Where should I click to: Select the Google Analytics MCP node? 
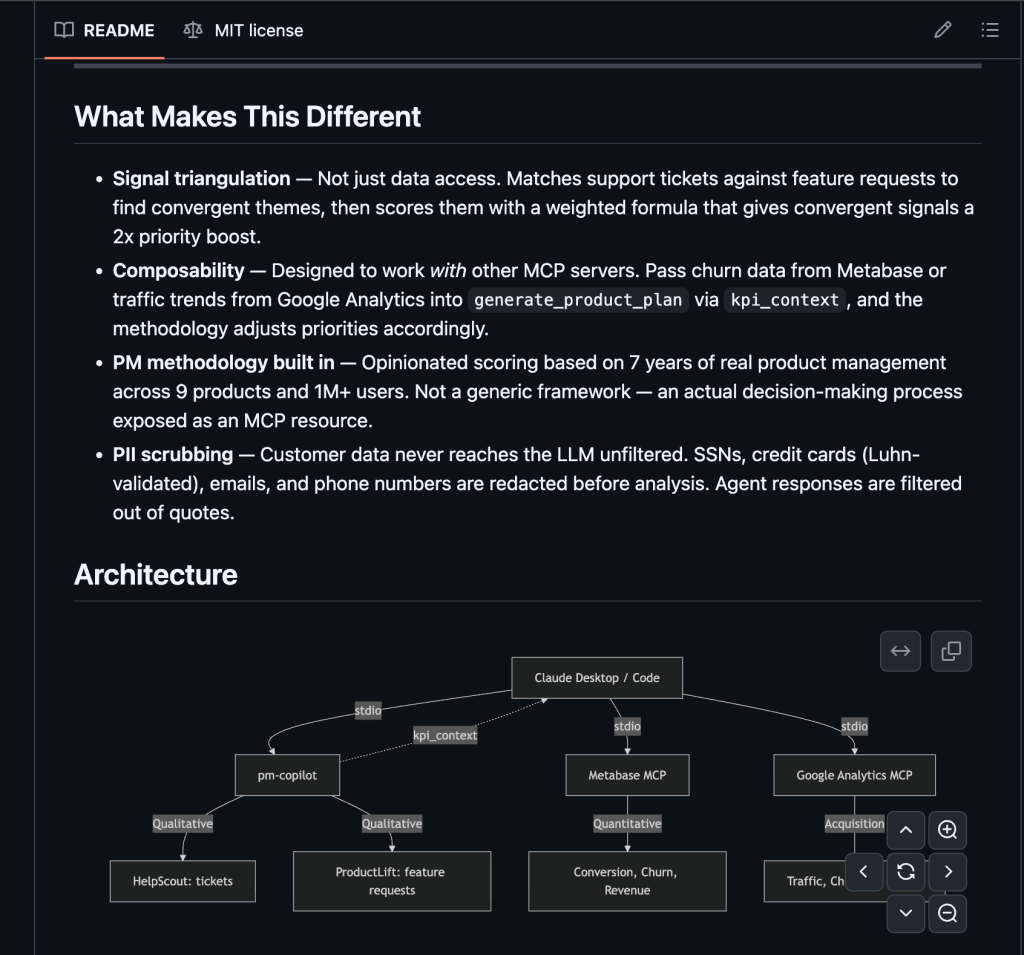pyautogui.click(x=854, y=775)
